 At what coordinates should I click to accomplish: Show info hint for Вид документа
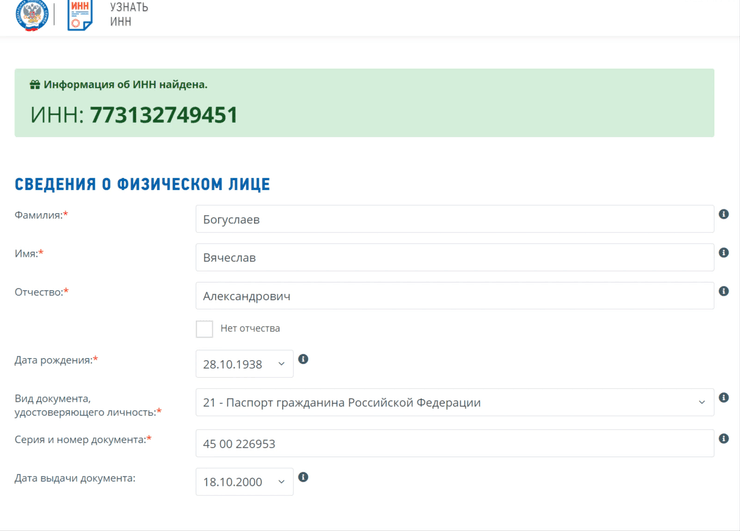pos(723,397)
